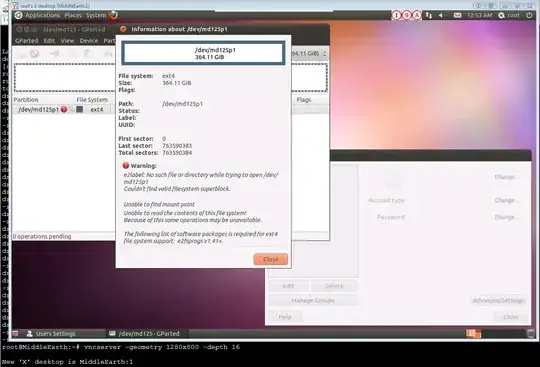Open the mail envelope messaging indicator
Image resolution: width=540 pixels, height=367 pixels.
[457, 15]
